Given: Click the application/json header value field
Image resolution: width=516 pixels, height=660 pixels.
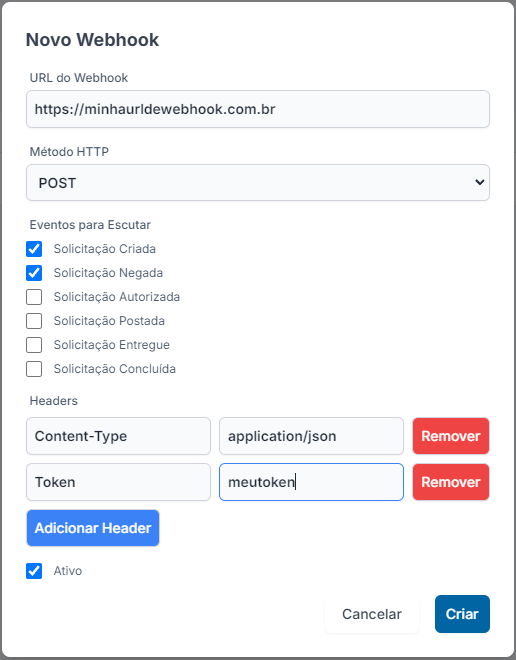Looking at the screenshot, I should coord(311,436).
